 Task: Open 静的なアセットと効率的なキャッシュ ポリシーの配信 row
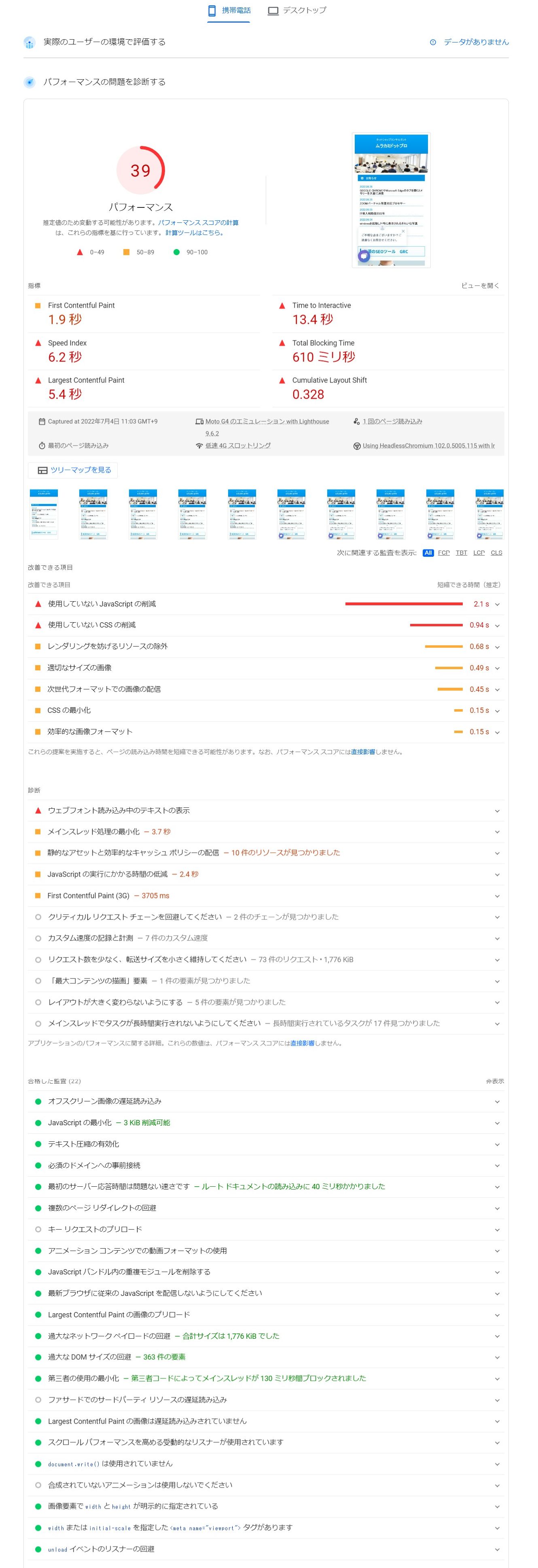tap(266, 854)
